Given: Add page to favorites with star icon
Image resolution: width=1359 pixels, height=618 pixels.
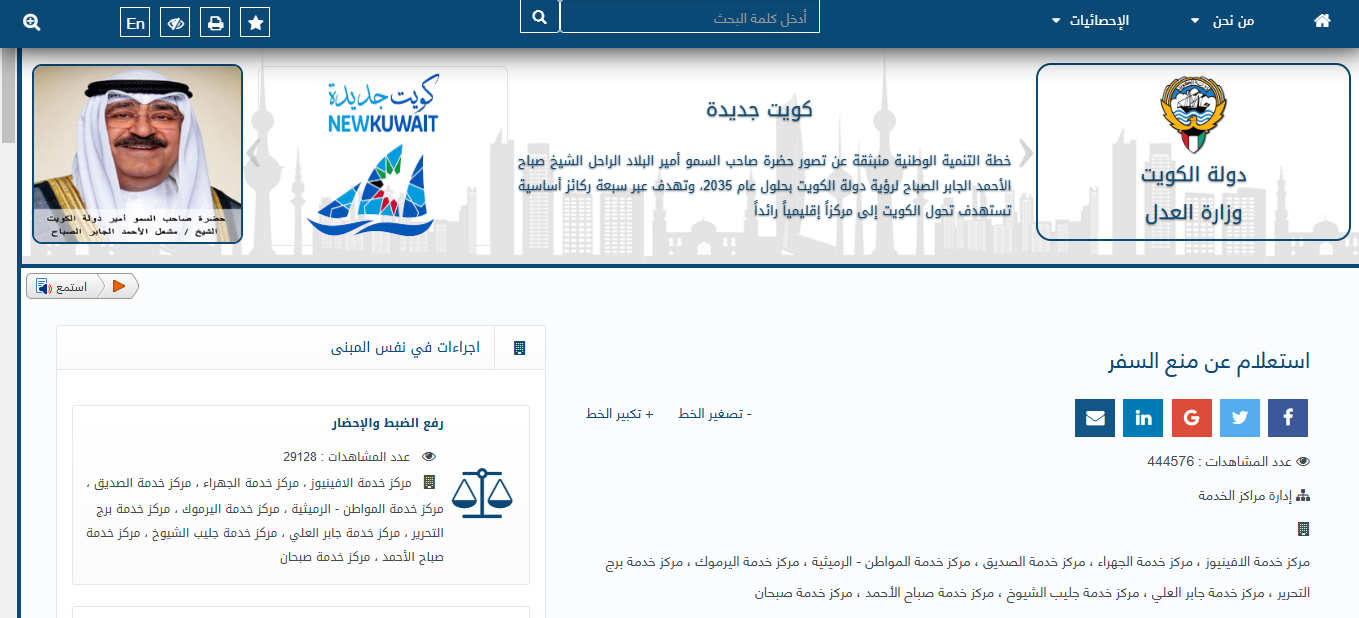Looking at the screenshot, I should 255,23.
